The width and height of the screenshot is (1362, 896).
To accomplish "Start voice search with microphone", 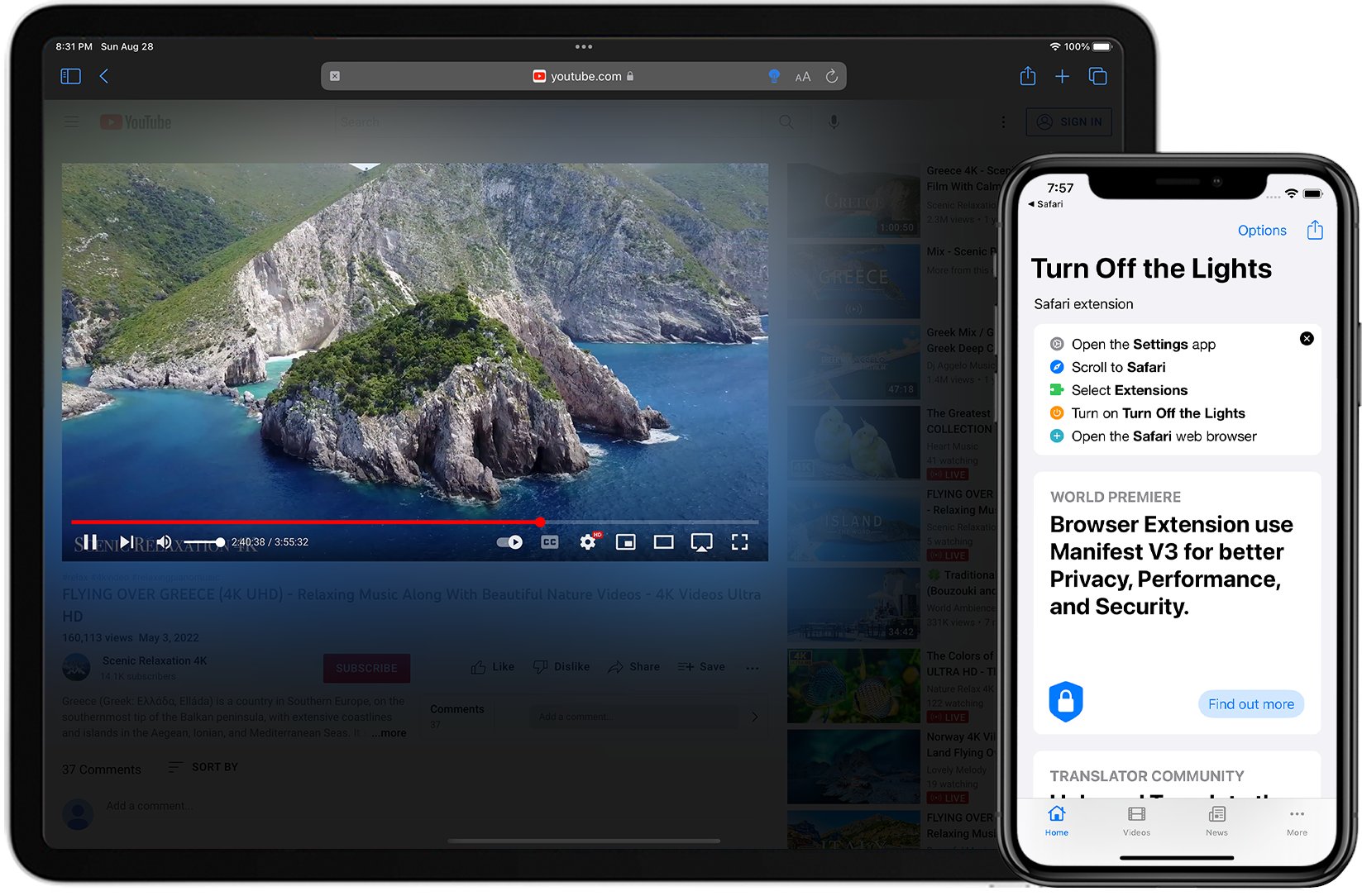I will (x=834, y=122).
